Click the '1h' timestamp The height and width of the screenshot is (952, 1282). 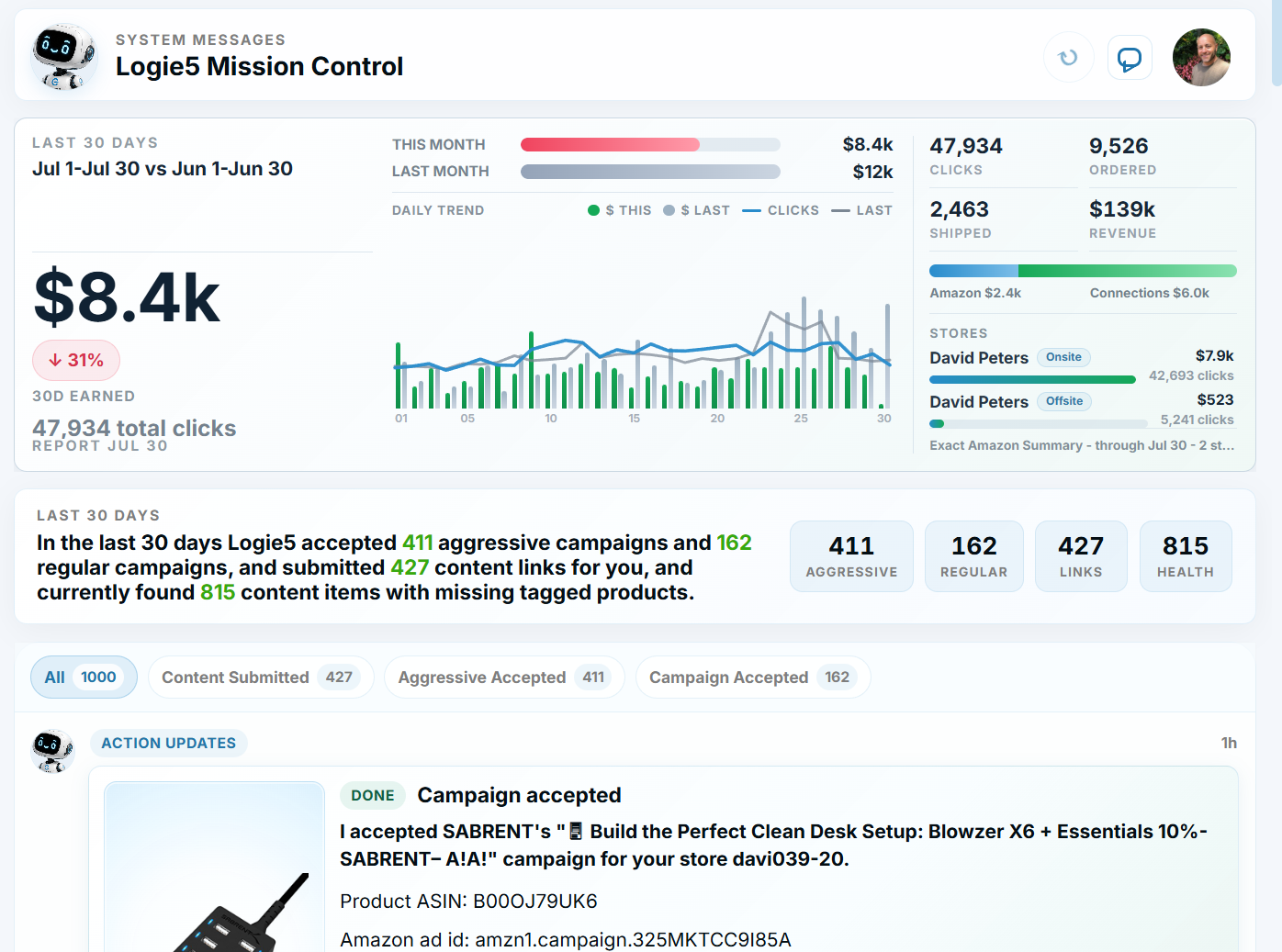coord(1229,743)
